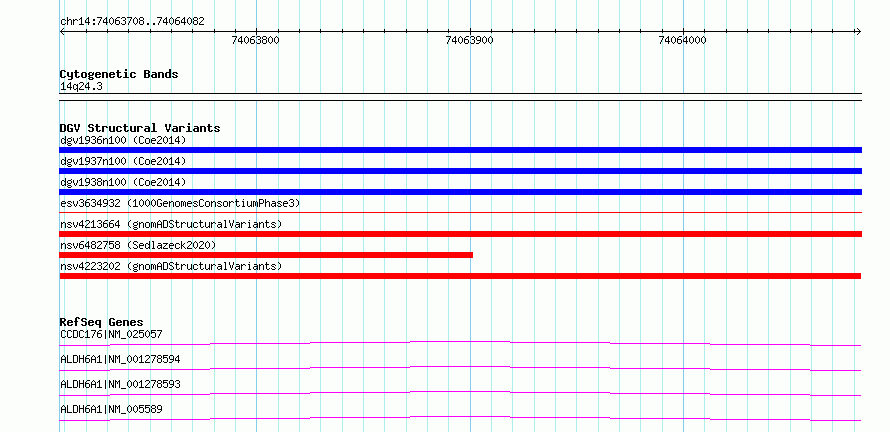Viewport: 890px width, 432px height.
Task: Click the 14q24.3 band label
Action: click(x=81, y=87)
